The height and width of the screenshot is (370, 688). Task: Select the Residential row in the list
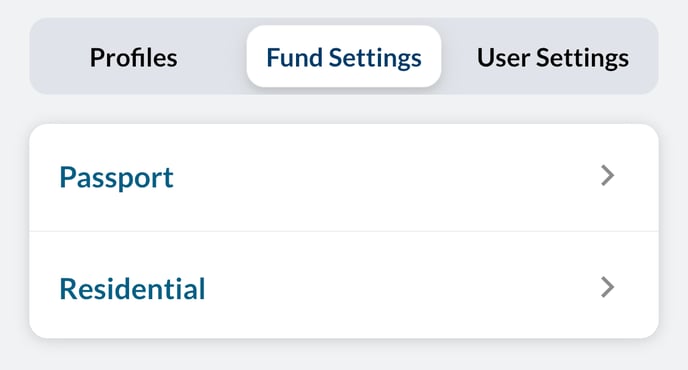coord(344,285)
